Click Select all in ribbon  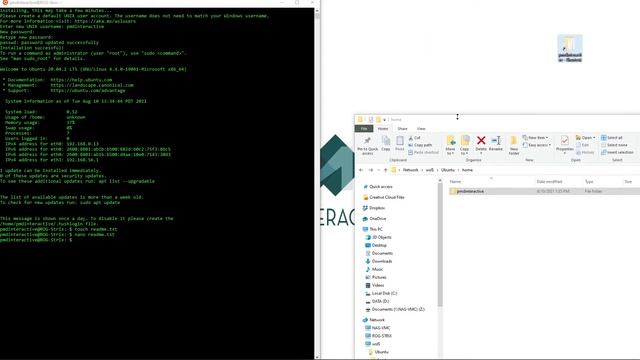coord(611,138)
